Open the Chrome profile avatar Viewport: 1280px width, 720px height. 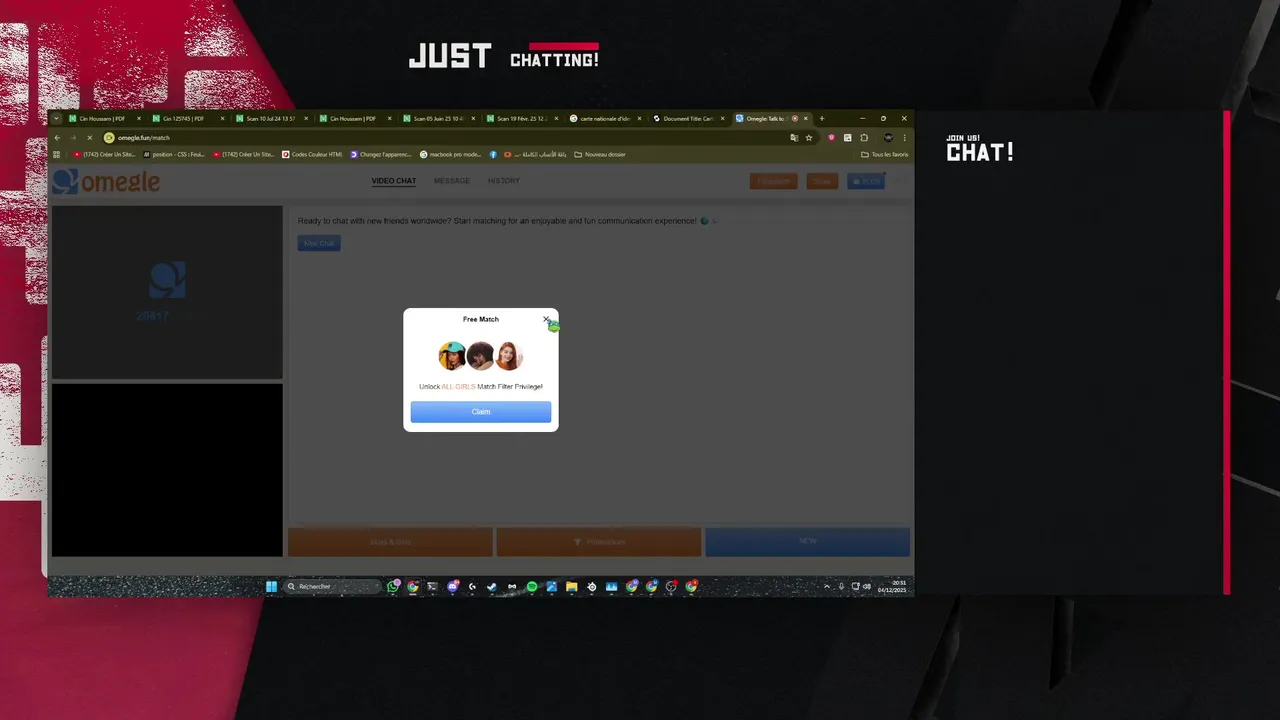click(888, 138)
